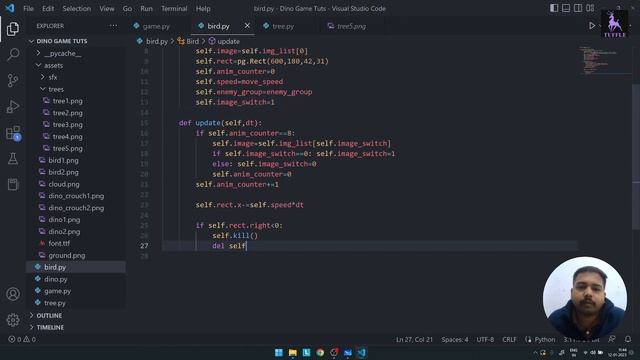Expand the TIMELINE section
Screen dimensions: 640x360
click(50, 327)
